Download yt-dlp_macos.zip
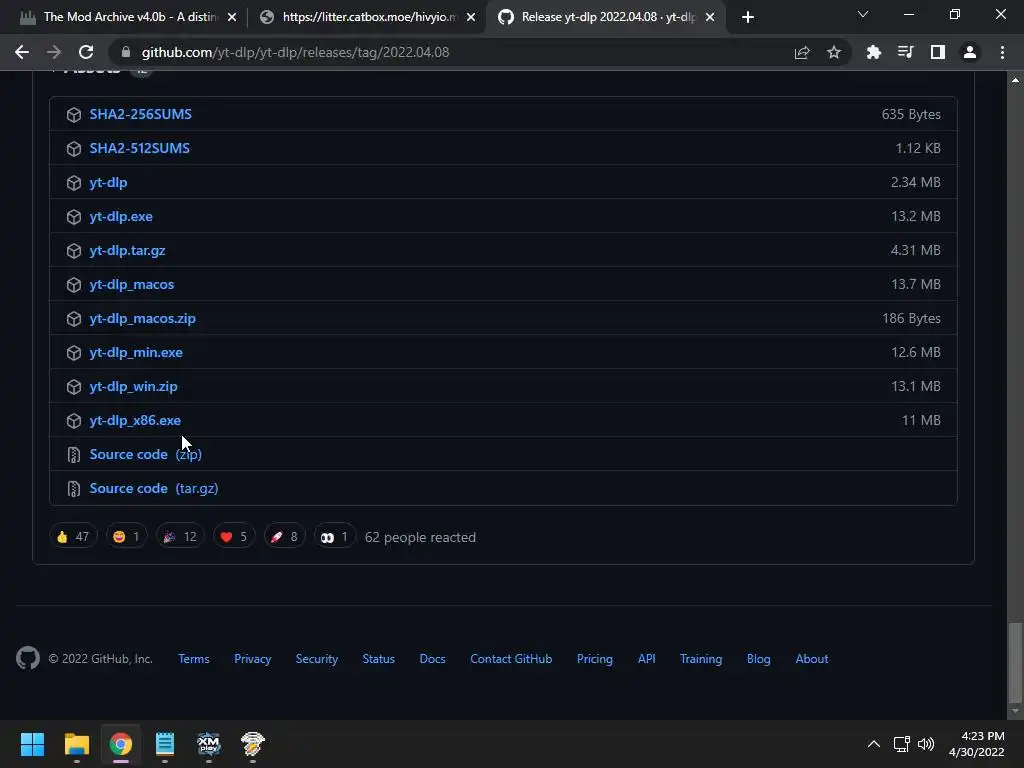The height and width of the screenshot is (768, 1024). [x=142, y=318]
